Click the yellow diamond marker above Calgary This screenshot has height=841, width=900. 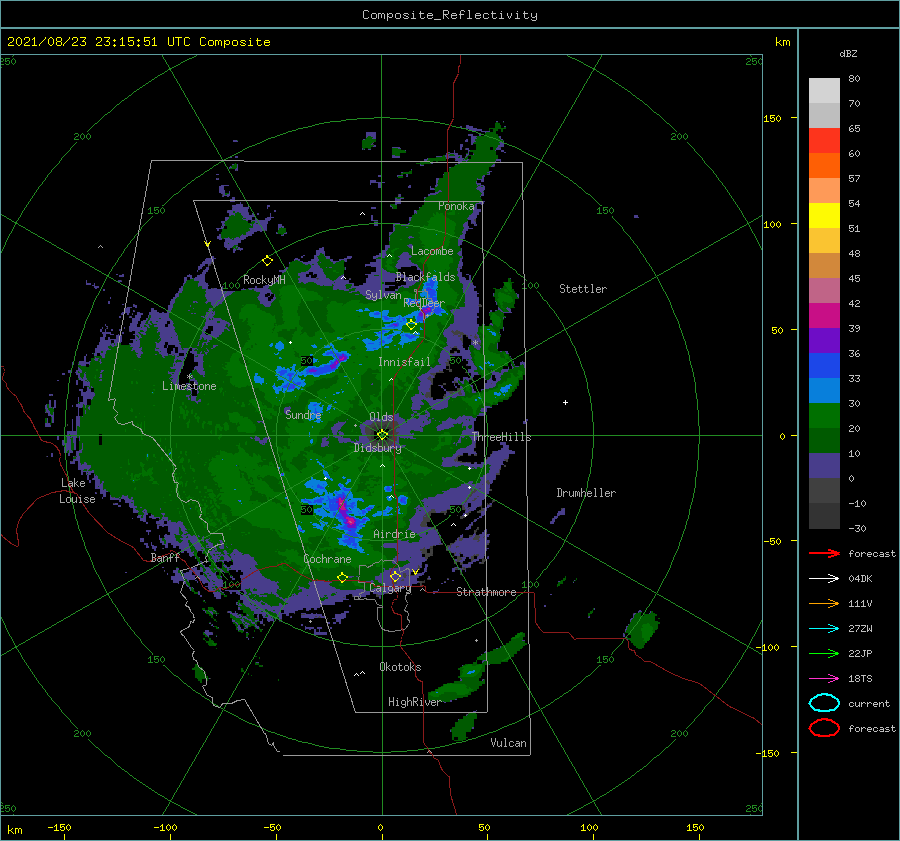(395, 576)
